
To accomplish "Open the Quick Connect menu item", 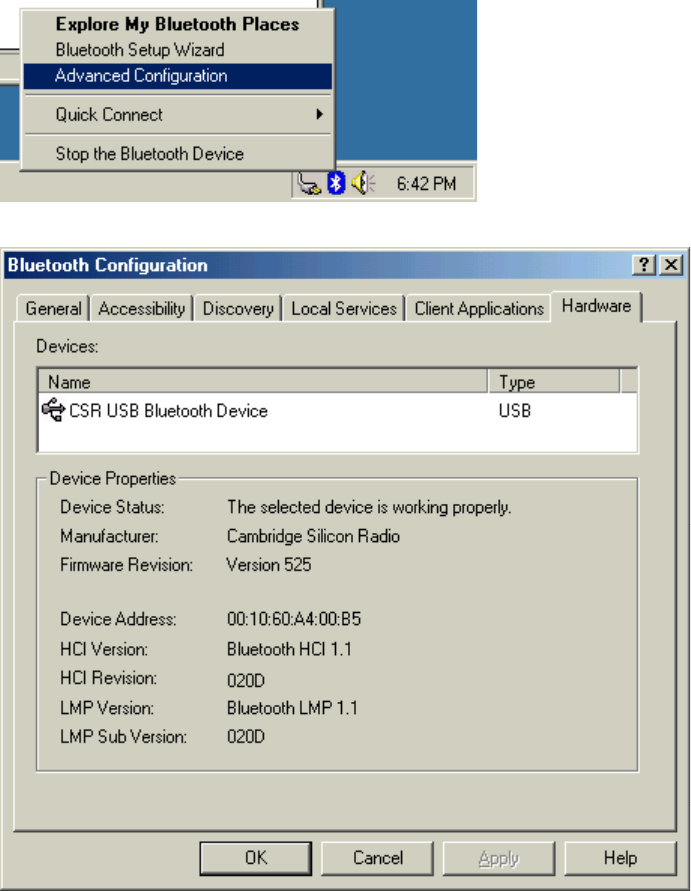I will (x=177, y=115).
